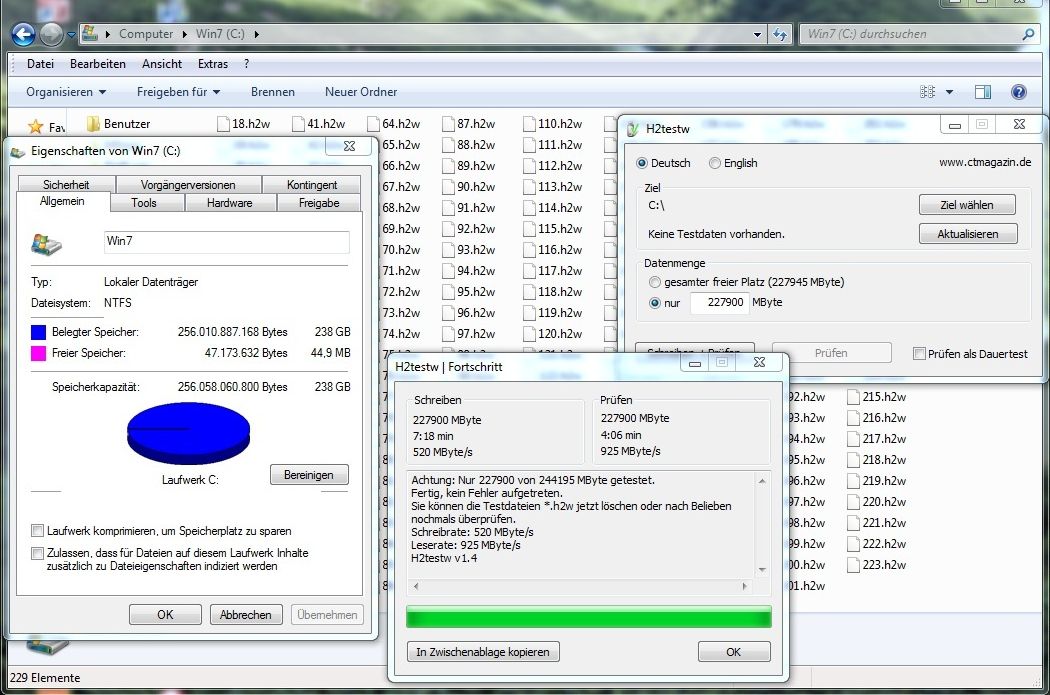Click the change view icon
This screenshot has width=1050, height=695.
(927, 92)
